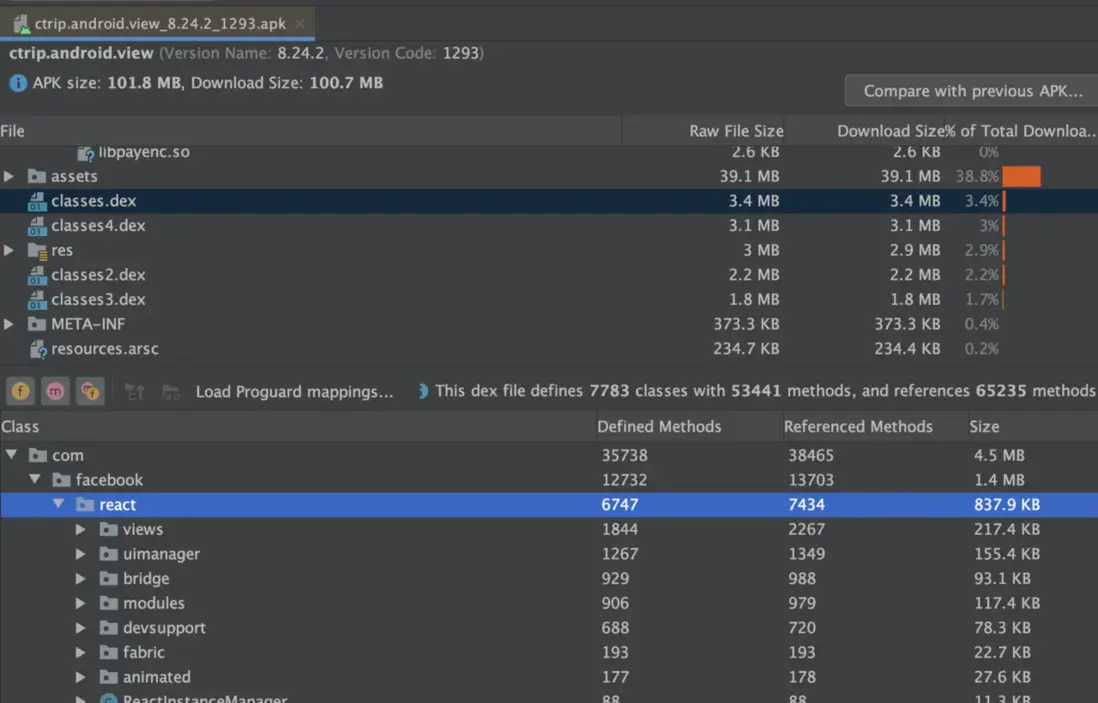Click the resources.arsc file icon
Image resolution: width=1098 pixels, height=703 pixels.
click(x=38, y=349)
